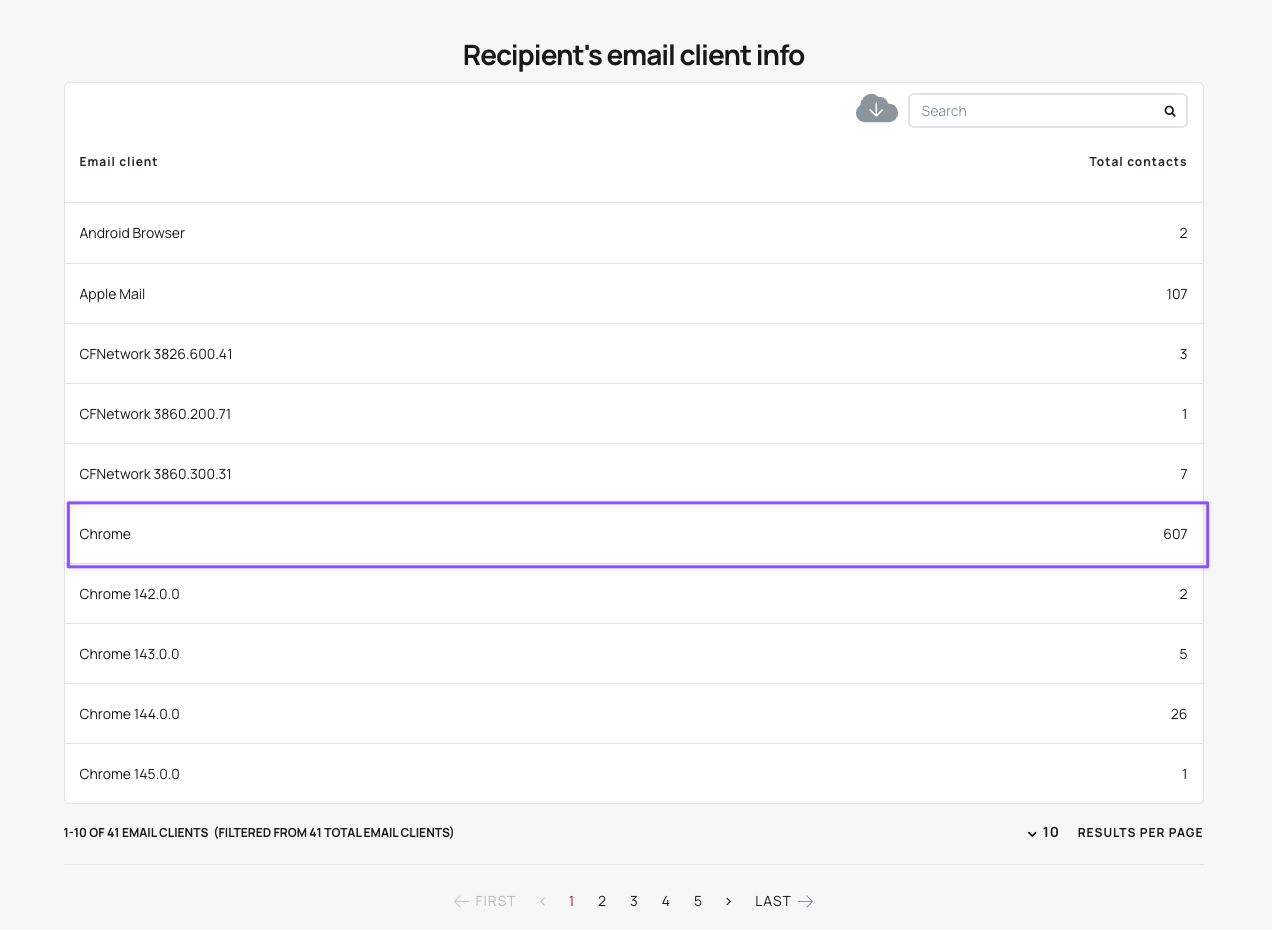The image size is (1272, 930).
Task: Click current page number 1
Action: (x=571, y=901)
